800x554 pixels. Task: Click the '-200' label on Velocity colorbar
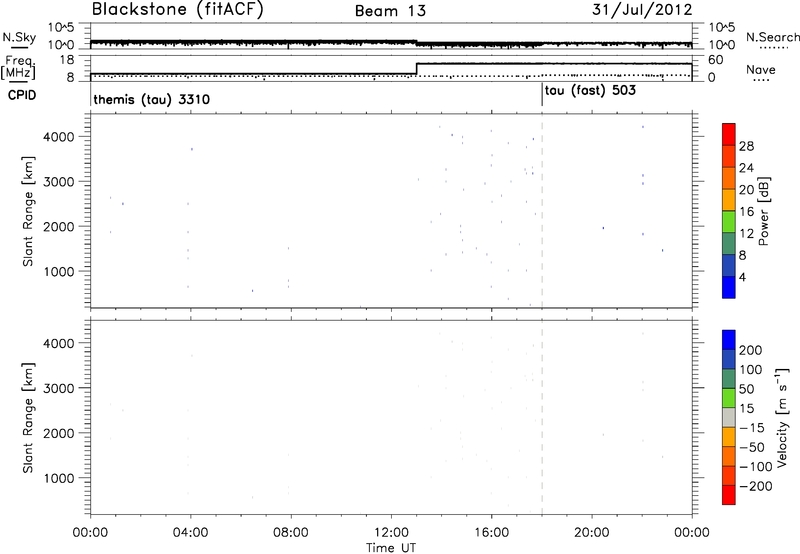coord(756,486)
